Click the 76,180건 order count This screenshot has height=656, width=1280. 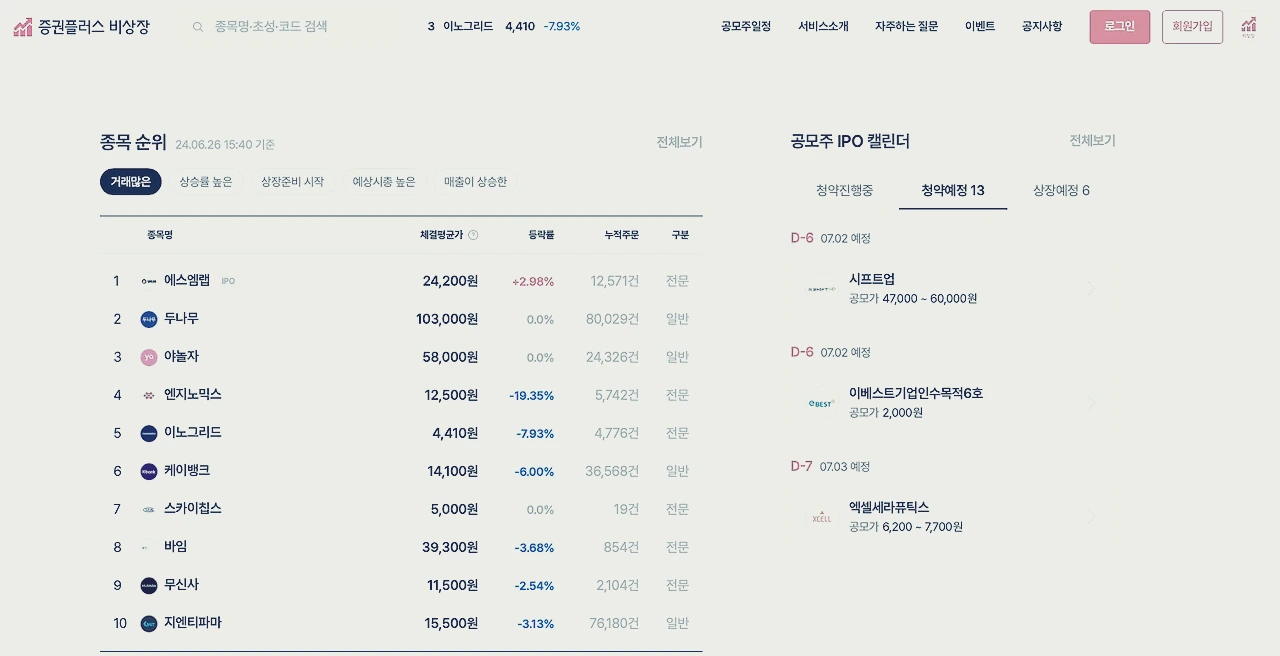coord(614,623)
